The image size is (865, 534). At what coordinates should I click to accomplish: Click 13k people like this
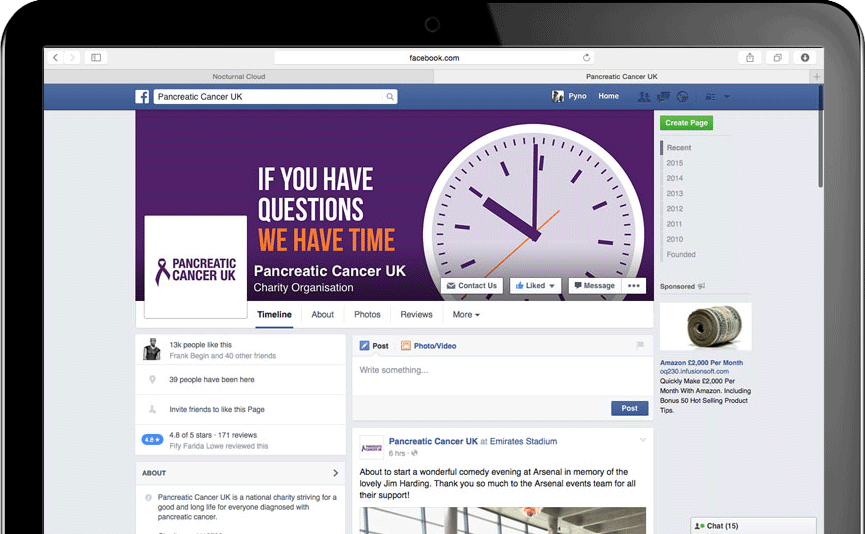(200, 345)
